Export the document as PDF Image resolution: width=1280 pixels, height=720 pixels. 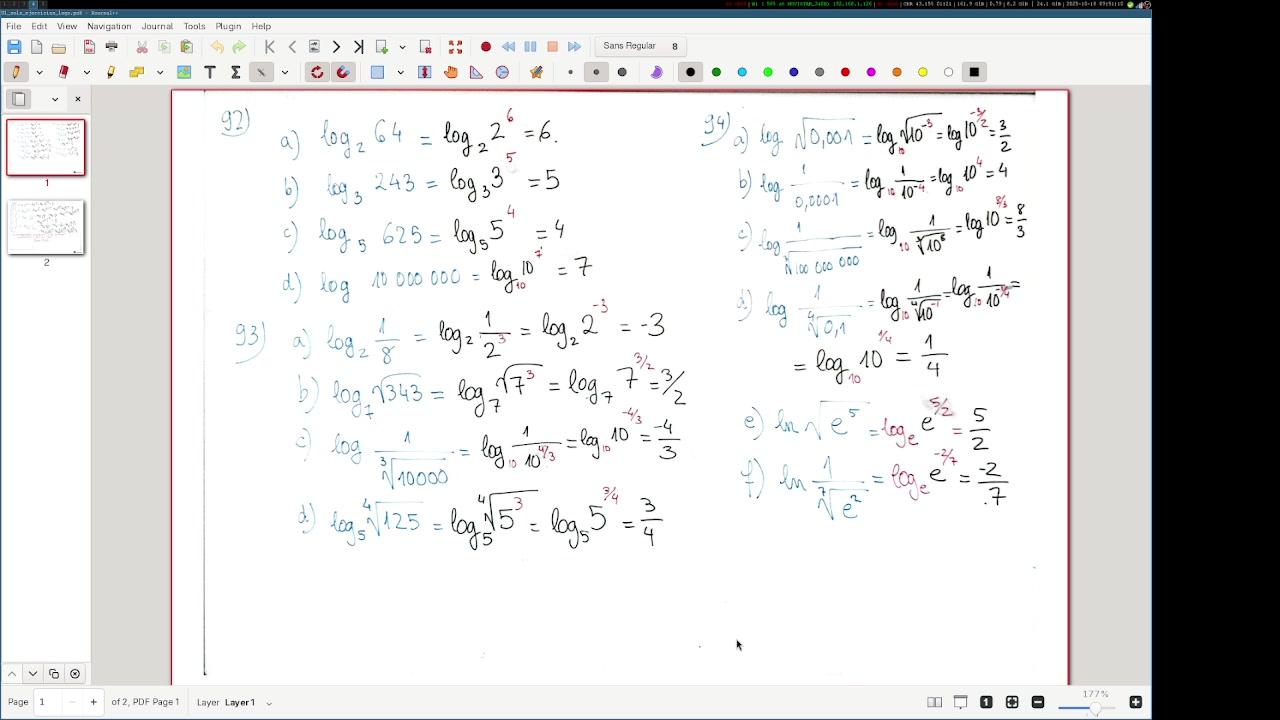(89, 47)
